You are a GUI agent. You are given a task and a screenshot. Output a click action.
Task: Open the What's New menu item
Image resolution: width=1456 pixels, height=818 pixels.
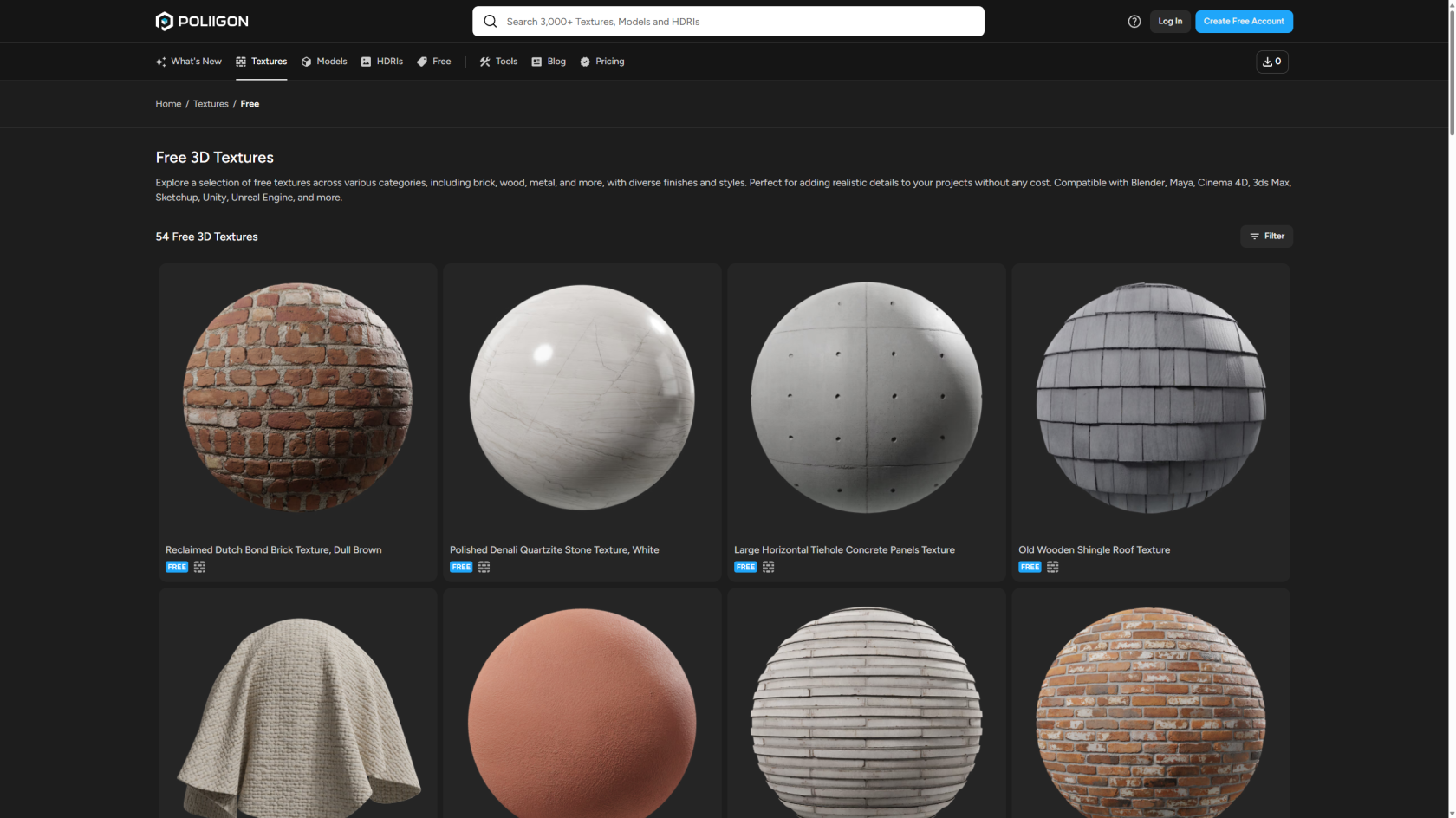[x=189, y=62]
